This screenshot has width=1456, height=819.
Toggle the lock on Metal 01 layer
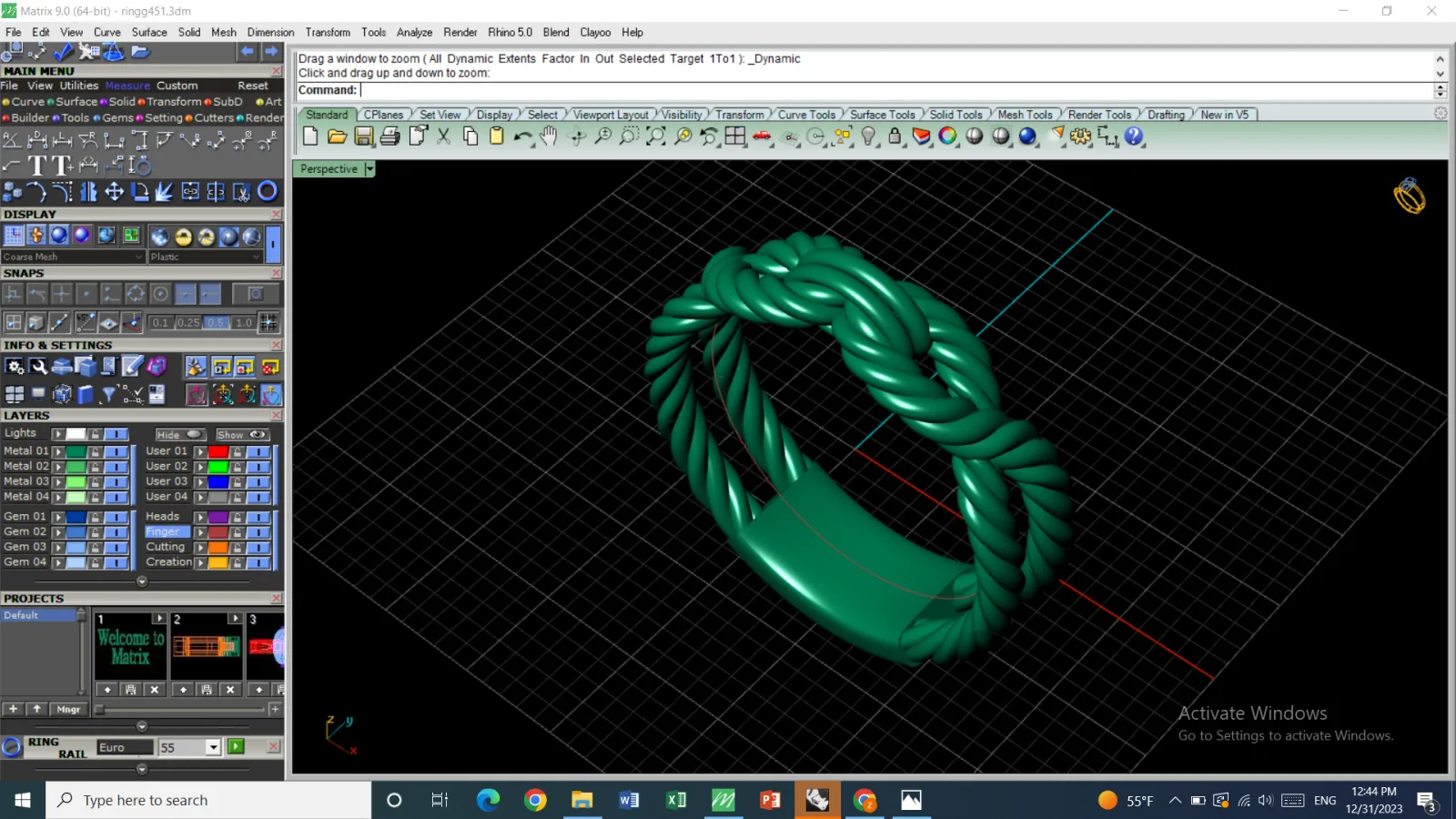[x=95, y=451]
